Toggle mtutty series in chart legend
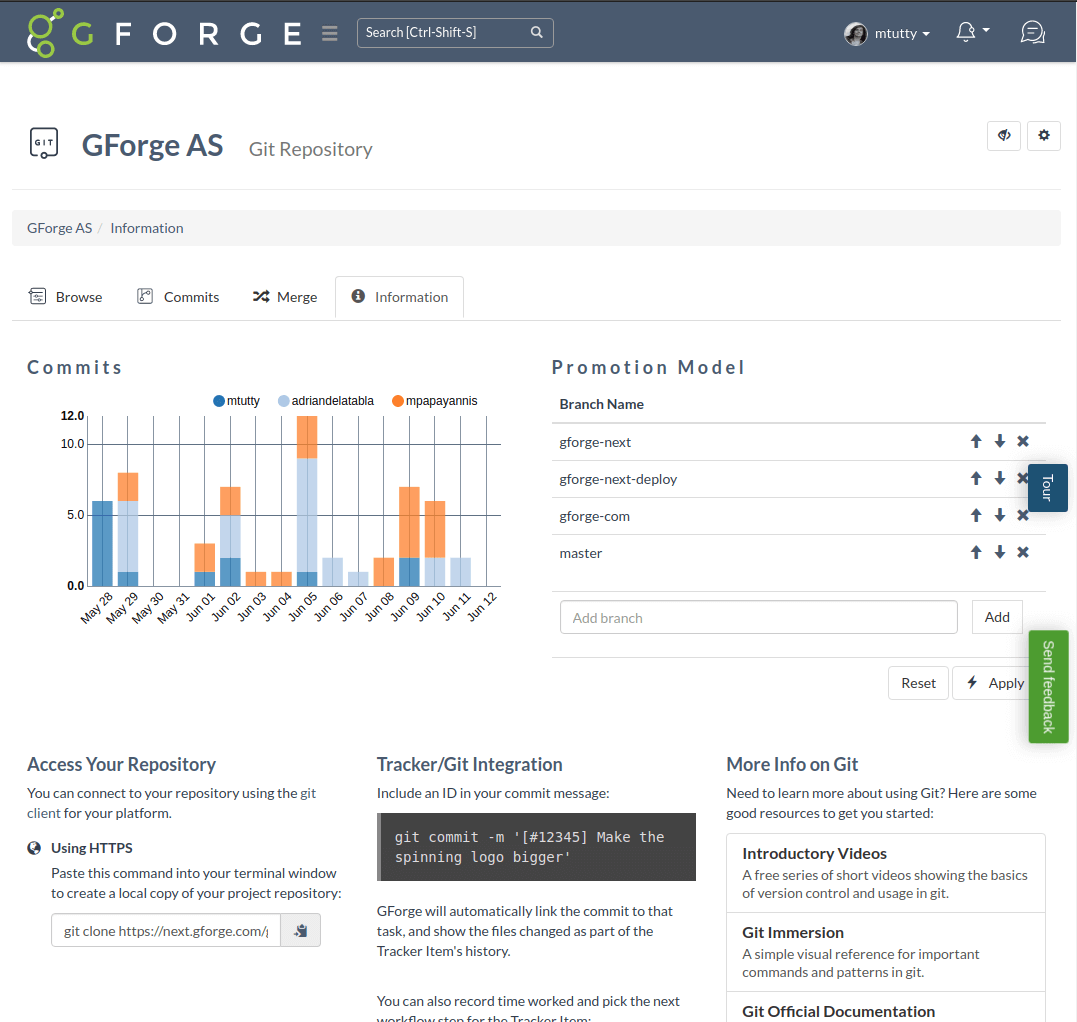Image resolution: width=1077 pixels, height=1022 pixels. tap(236, 401)
